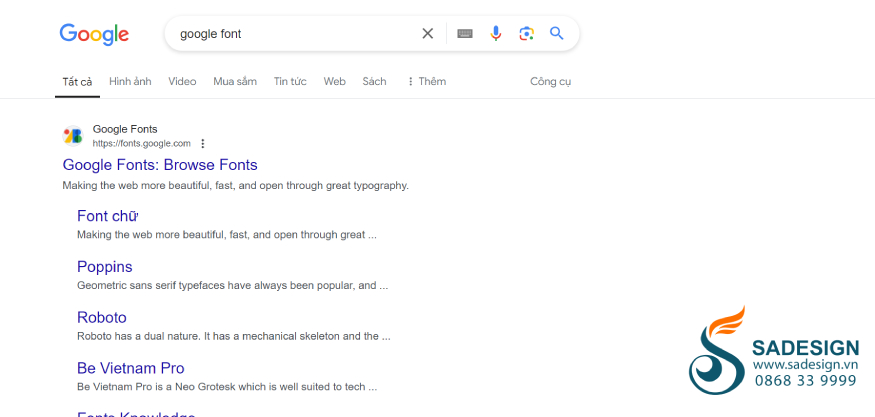Image resolution: width=875 pixels, height=417 pixels.
Task: Click the 'Be Vietnam Pro is a Neo Grotesk' snippet
Action: (x=227, y=387)
